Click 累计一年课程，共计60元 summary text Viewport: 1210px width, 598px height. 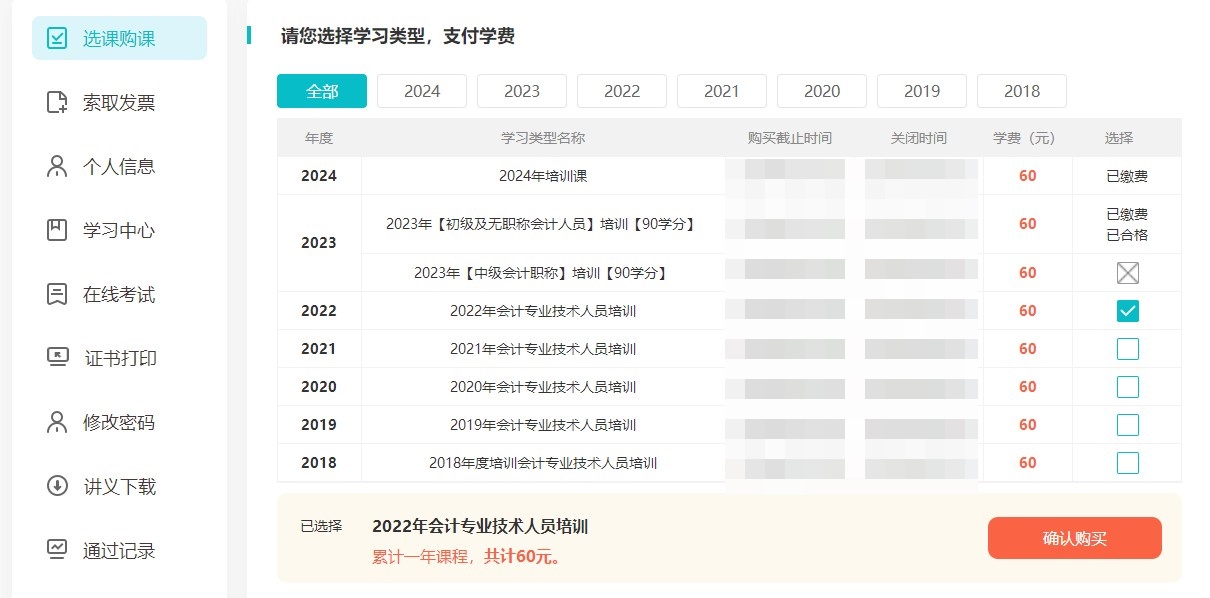(468, 557)
